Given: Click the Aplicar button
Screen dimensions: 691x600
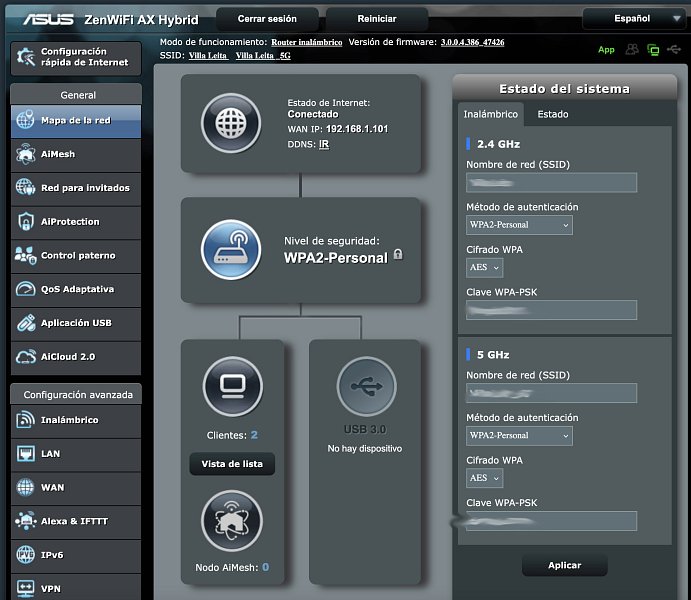Looking at the screenshot, I should (x=565, y=565).
